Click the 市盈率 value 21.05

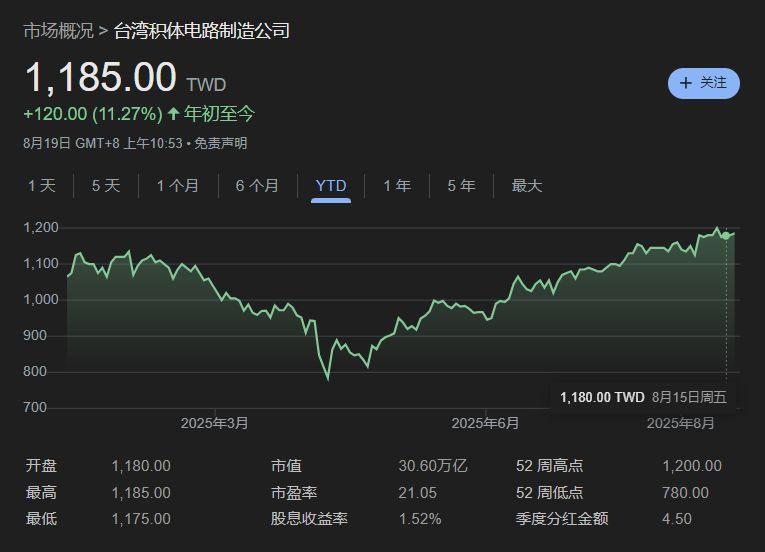tap(417, 493)
